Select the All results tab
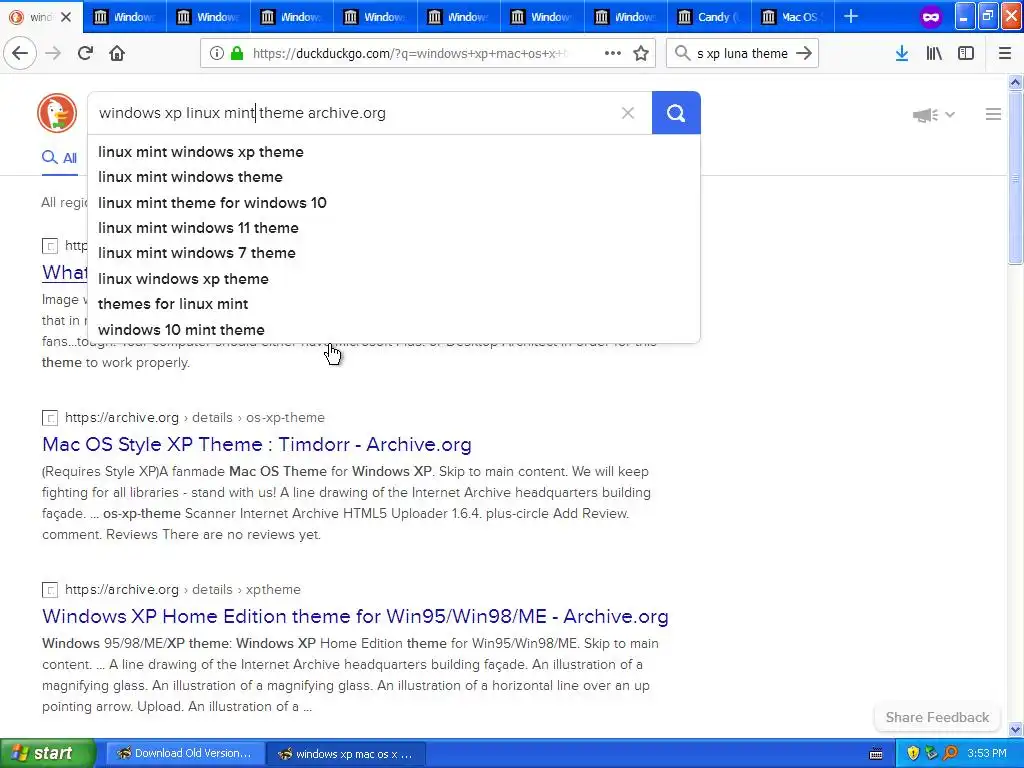 (59, 158)
